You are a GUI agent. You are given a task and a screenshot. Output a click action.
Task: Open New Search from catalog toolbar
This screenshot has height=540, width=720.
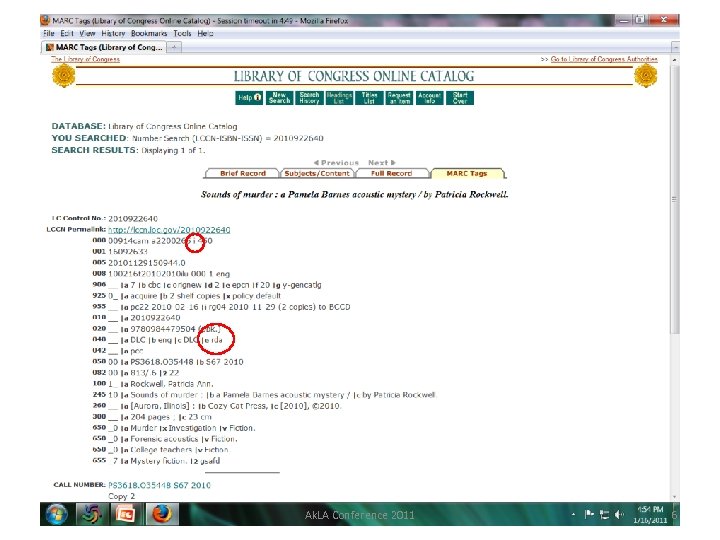[x=279, y=98]
